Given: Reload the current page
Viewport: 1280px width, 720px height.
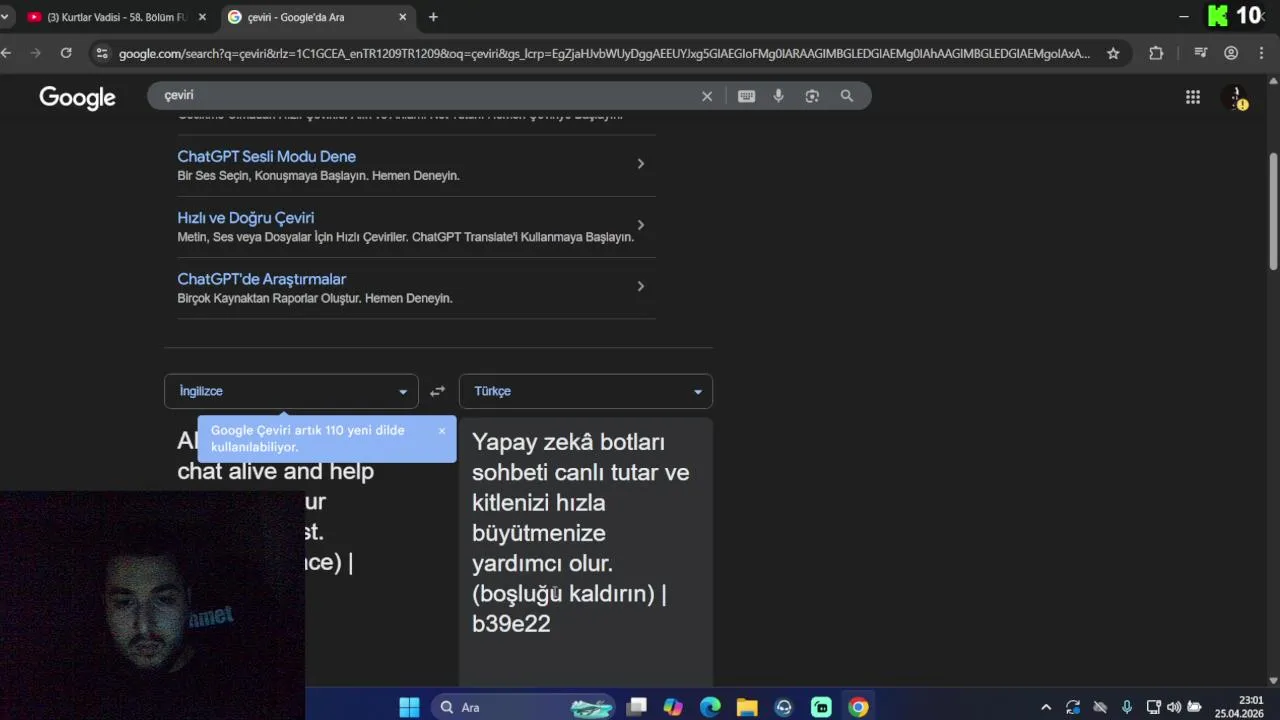Looking at the screenshot, I should (66, 53).
